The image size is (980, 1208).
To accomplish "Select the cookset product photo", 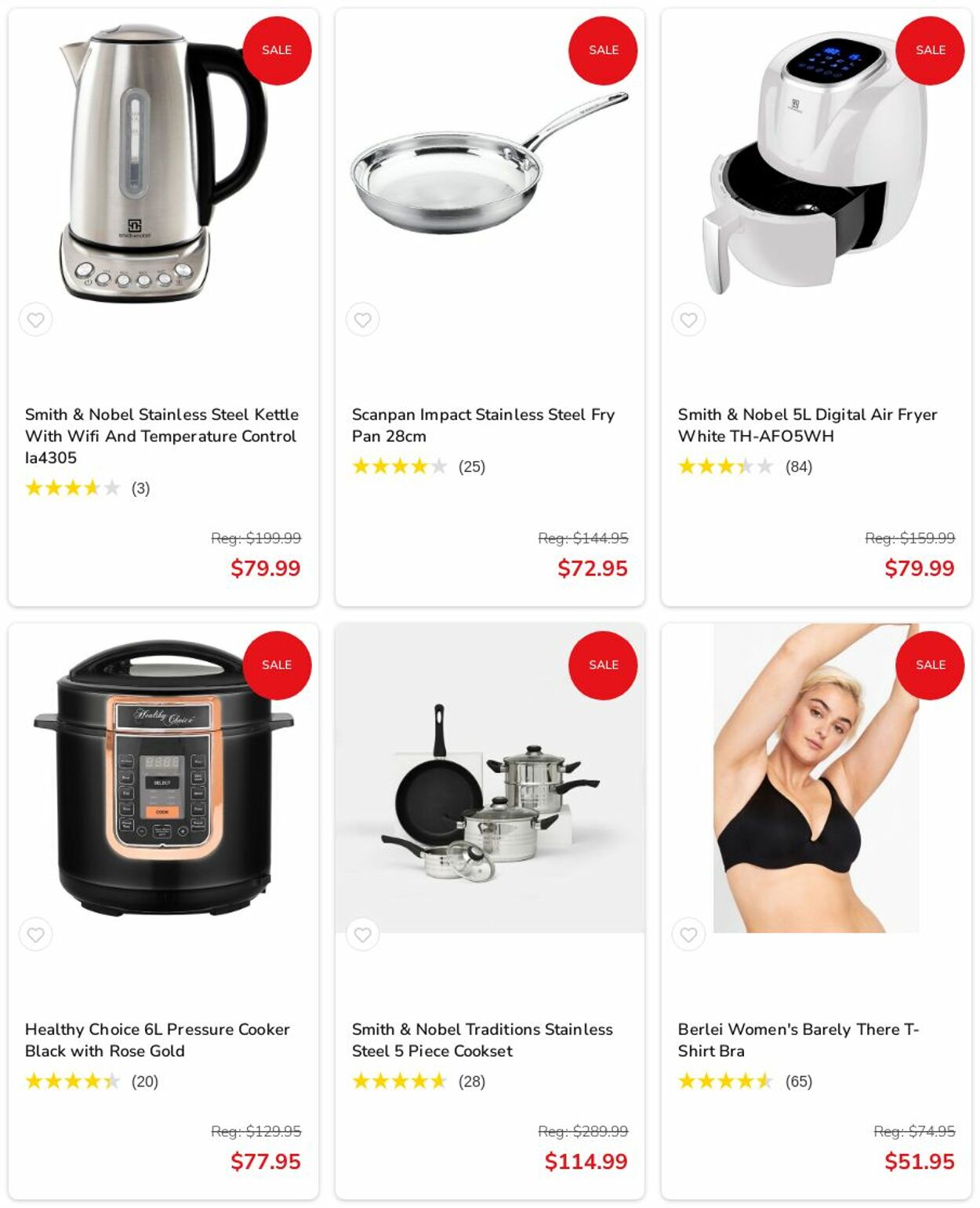I will (x=490, y=778).
